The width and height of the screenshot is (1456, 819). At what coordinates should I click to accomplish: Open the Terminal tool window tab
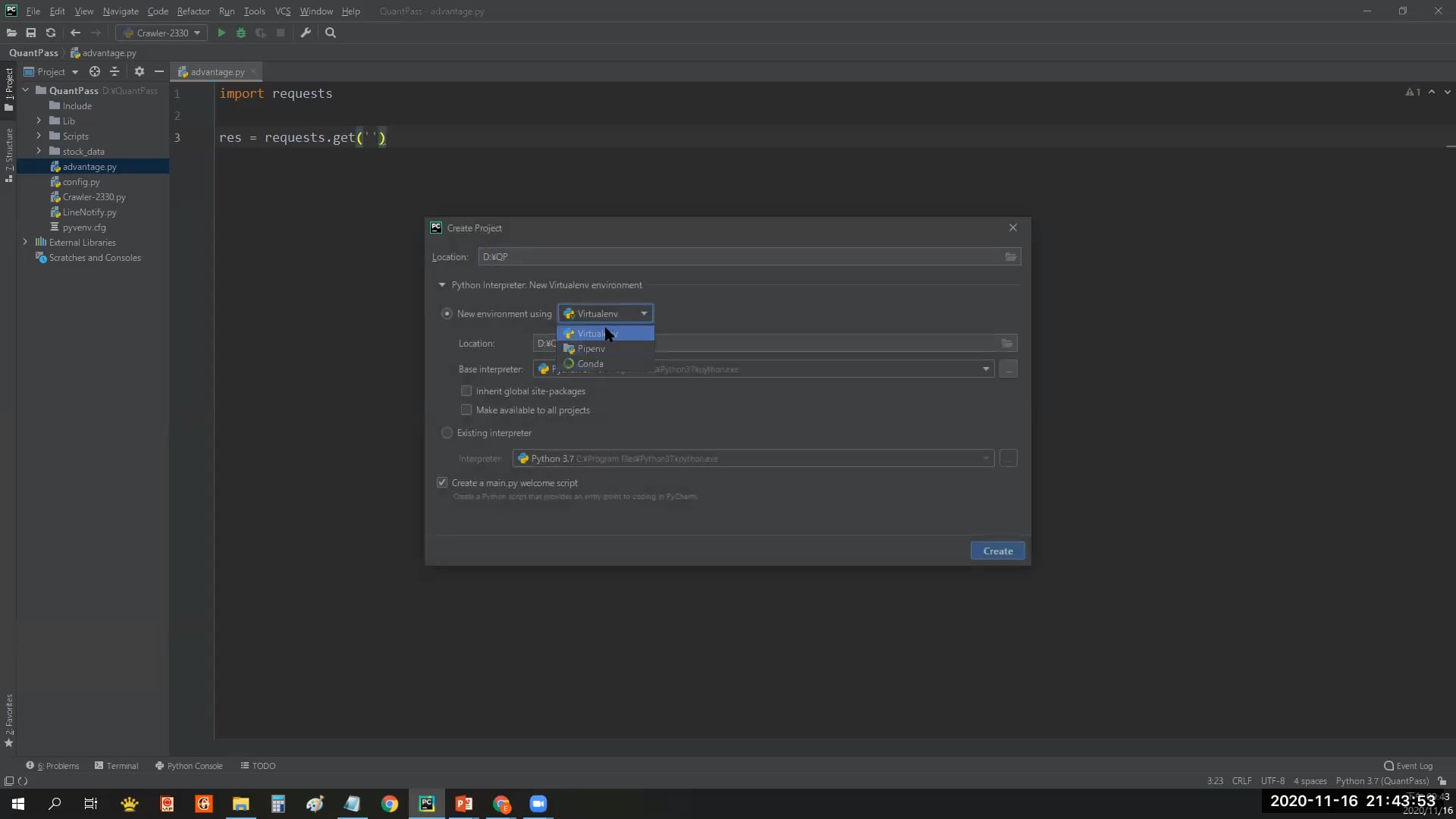pyautogui.click(x=116, y=766)
